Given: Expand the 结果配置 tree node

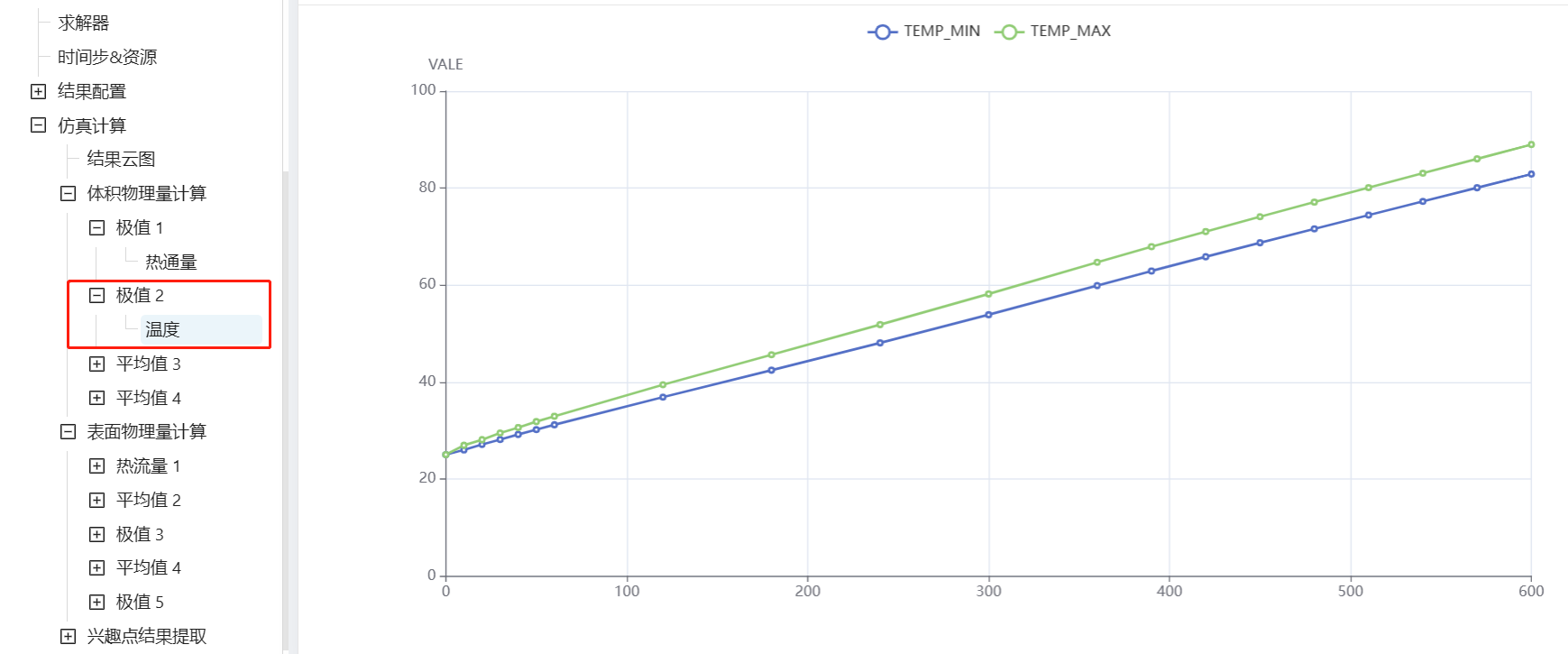Looking at the screenshot, I should (38, 91).
